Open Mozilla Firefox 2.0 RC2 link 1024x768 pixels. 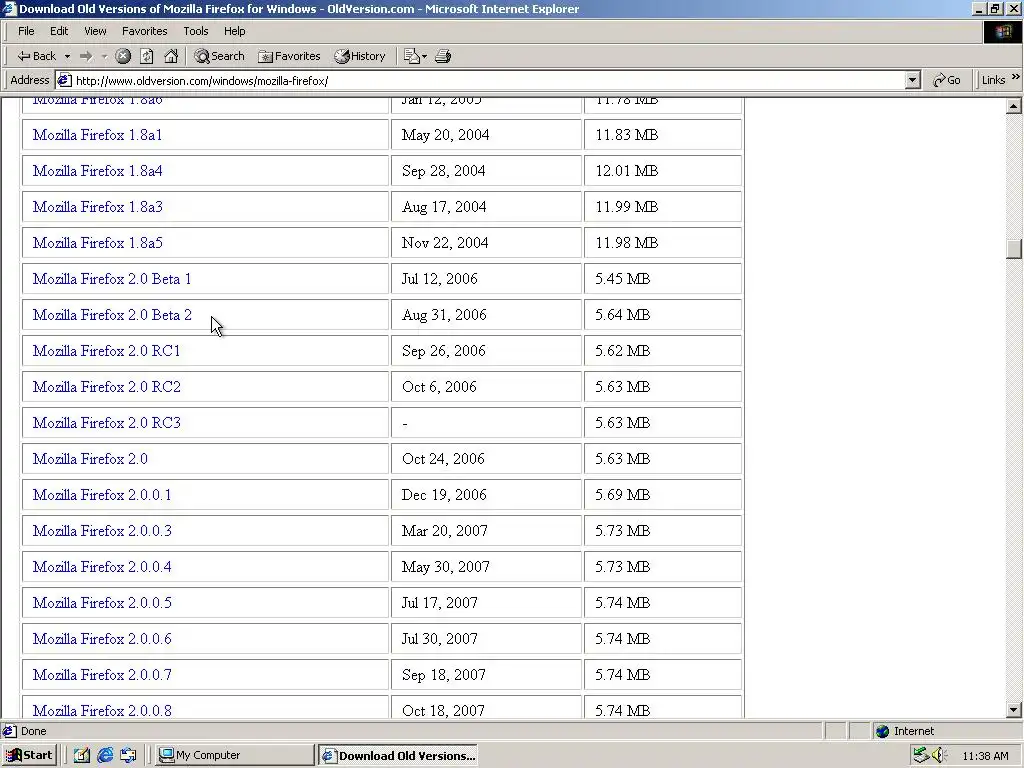[x=106, y=387]
